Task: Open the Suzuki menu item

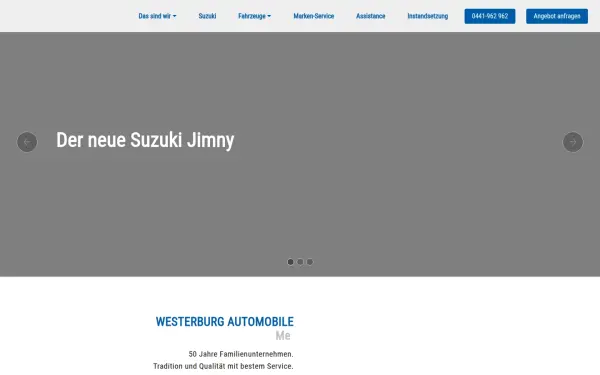Action: pos(207,16)
